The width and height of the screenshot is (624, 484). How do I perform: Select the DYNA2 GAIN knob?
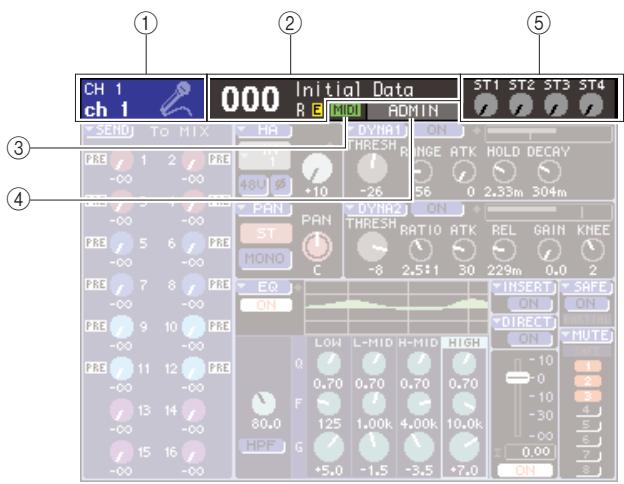tap(549, 250)
